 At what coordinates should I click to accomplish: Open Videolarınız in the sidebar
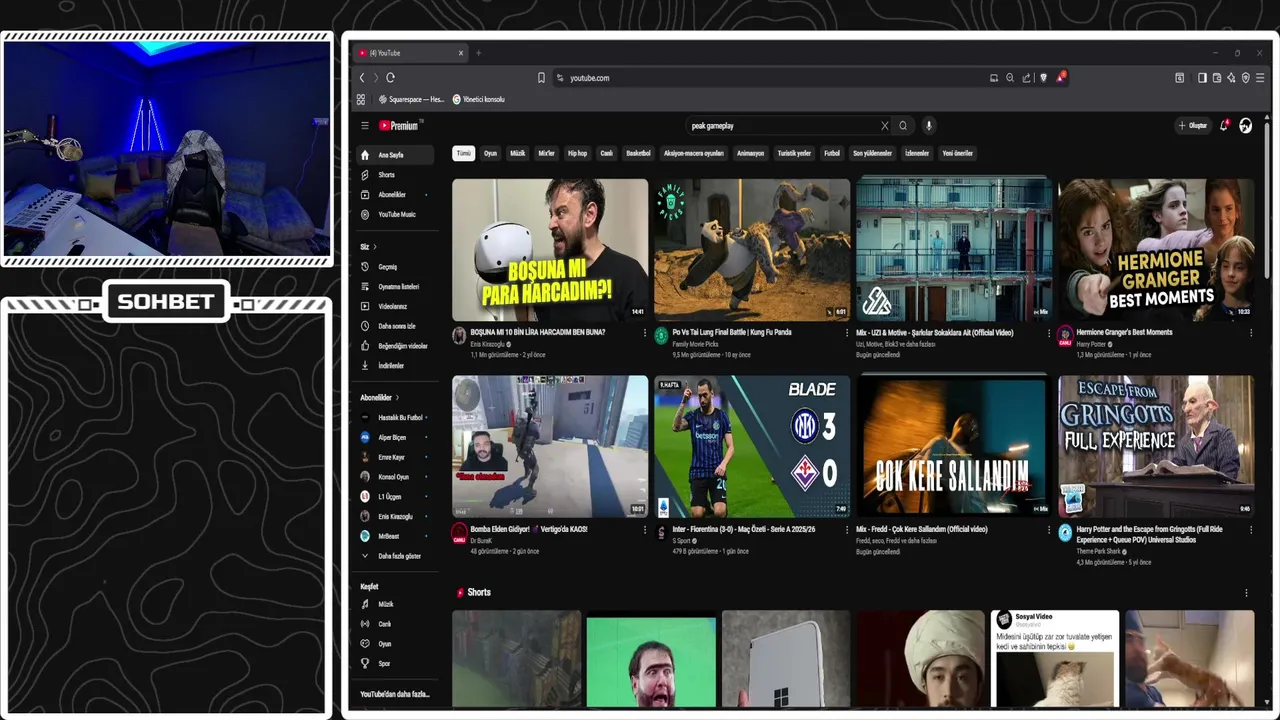(x=395, y=307)
